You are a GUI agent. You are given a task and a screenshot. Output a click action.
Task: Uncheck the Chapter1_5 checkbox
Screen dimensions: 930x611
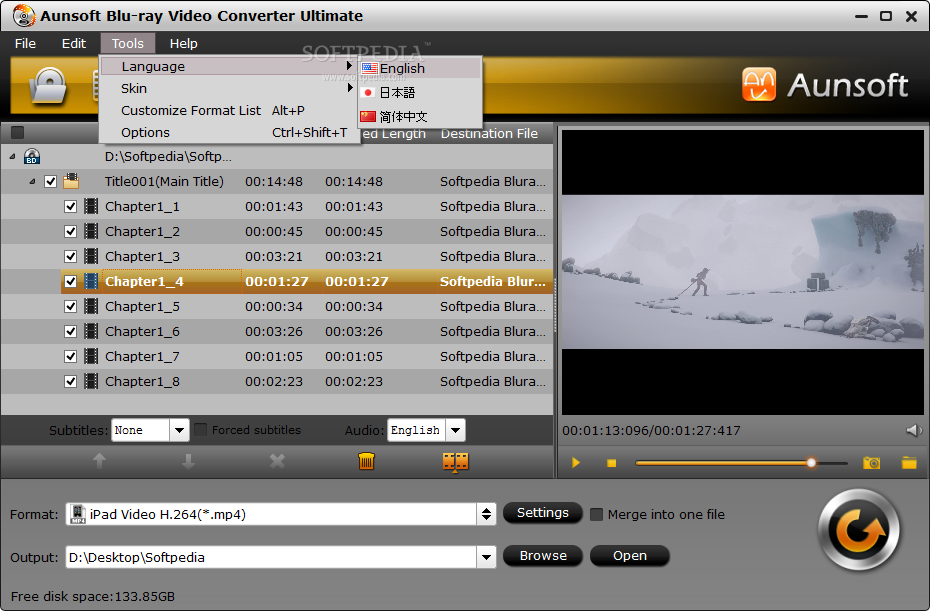click(71, 306)
